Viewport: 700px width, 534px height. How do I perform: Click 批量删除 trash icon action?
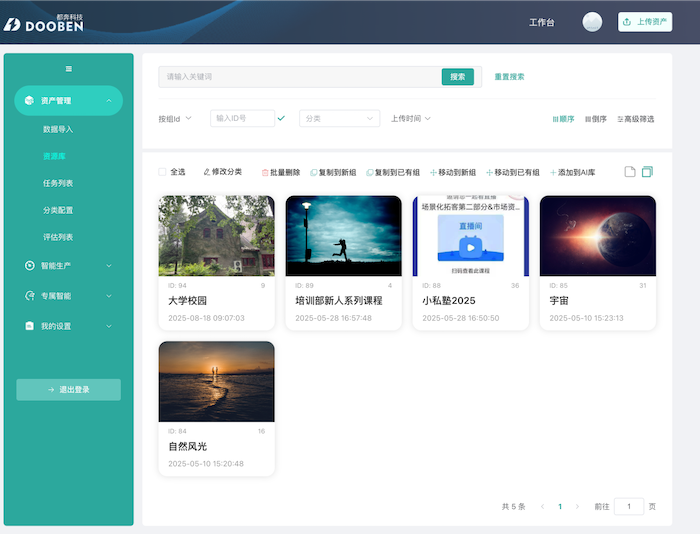pos(280,172)
